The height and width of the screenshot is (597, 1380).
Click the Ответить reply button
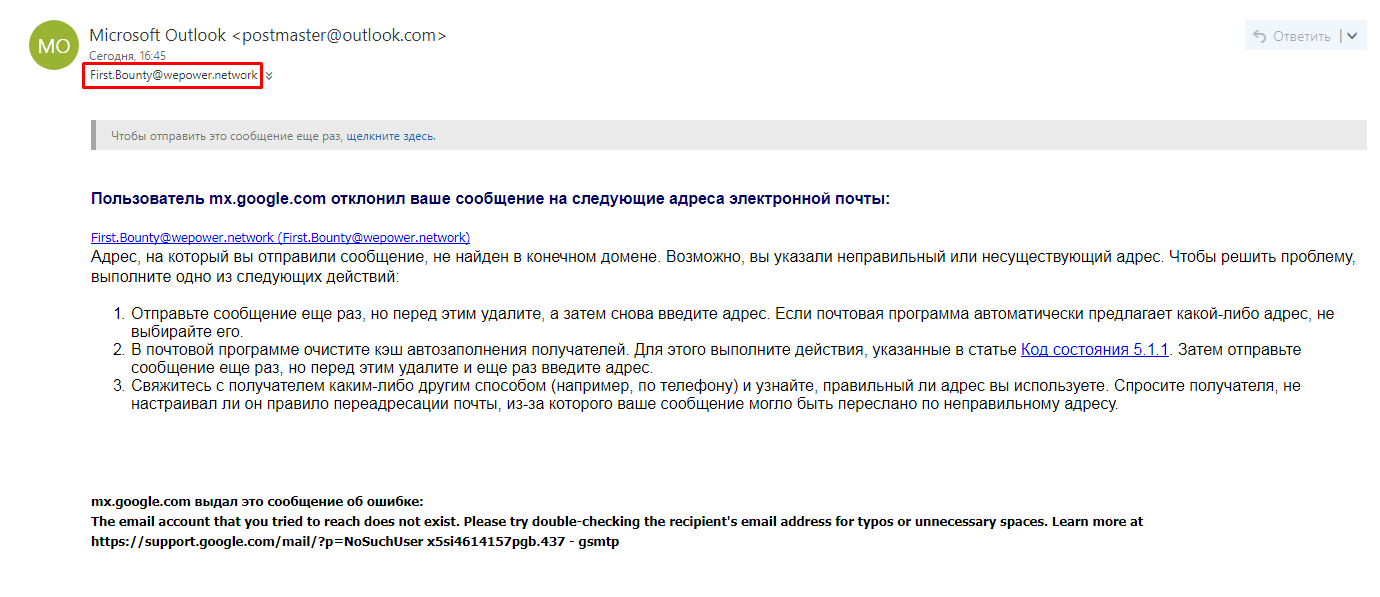pyautogui.click(x=1292, y=36)
